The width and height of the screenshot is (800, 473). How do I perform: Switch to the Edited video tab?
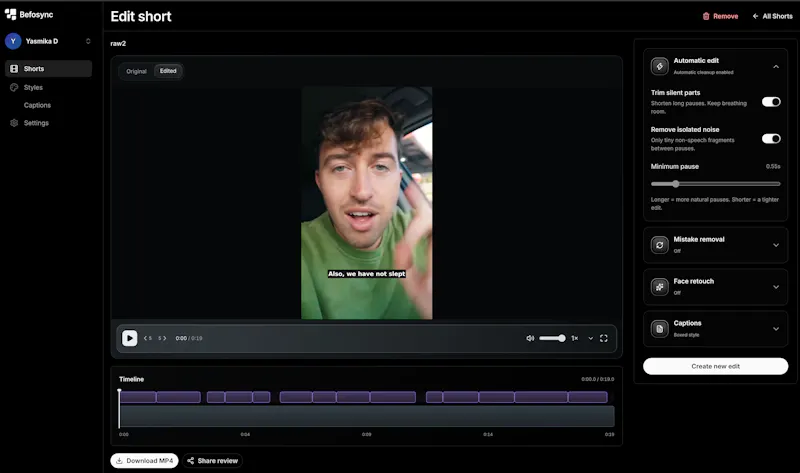[168, 71]
